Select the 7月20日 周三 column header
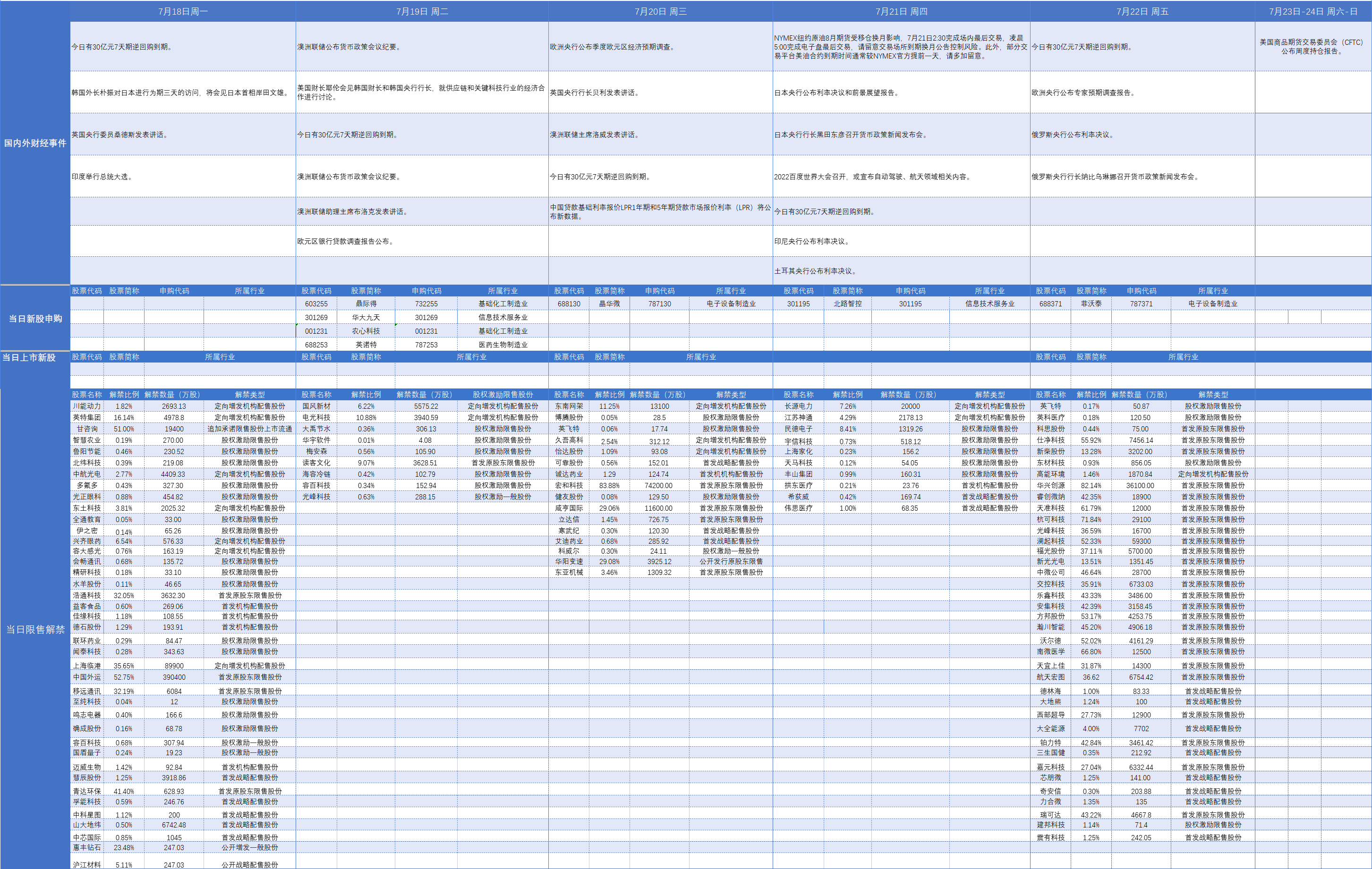The image size is (1372, 869). (x=660, y=11)
